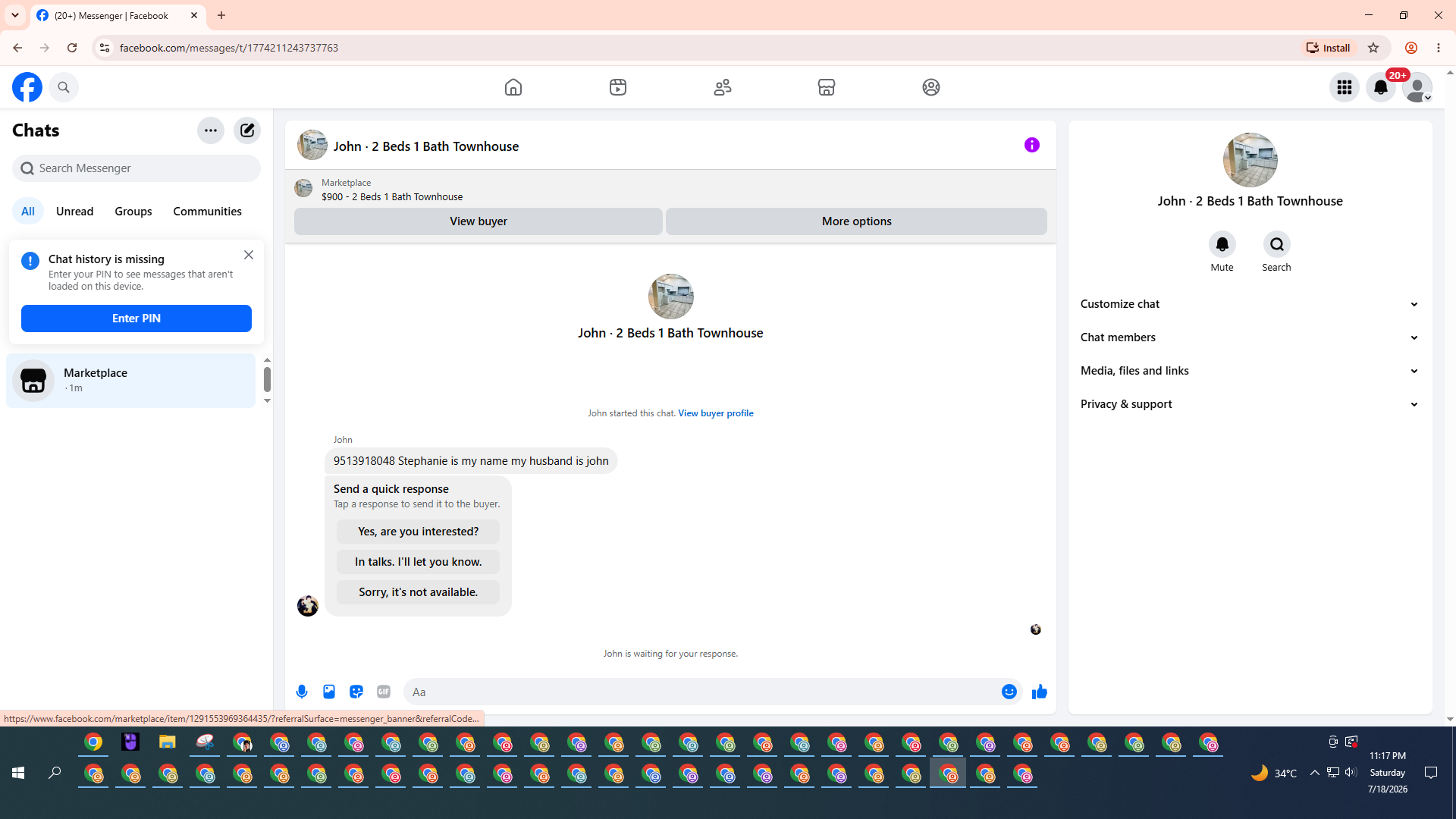Image resolution: width=1456 pixels, height=819 pixels.
Task: Click the View buyer button
Action: [x=479, y=221]
